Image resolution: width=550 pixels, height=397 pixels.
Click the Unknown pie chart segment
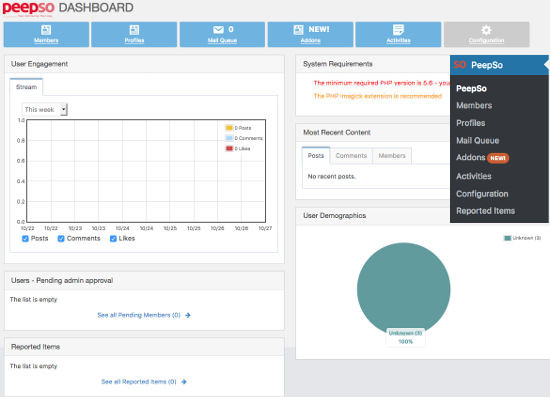403,289
